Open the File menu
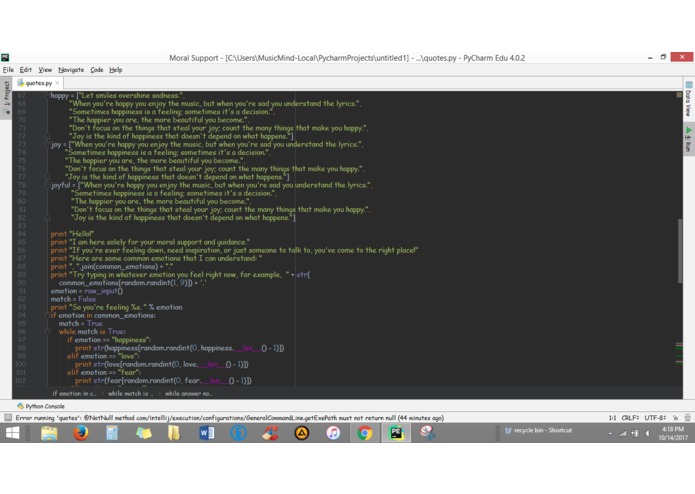 coord(8,70)
